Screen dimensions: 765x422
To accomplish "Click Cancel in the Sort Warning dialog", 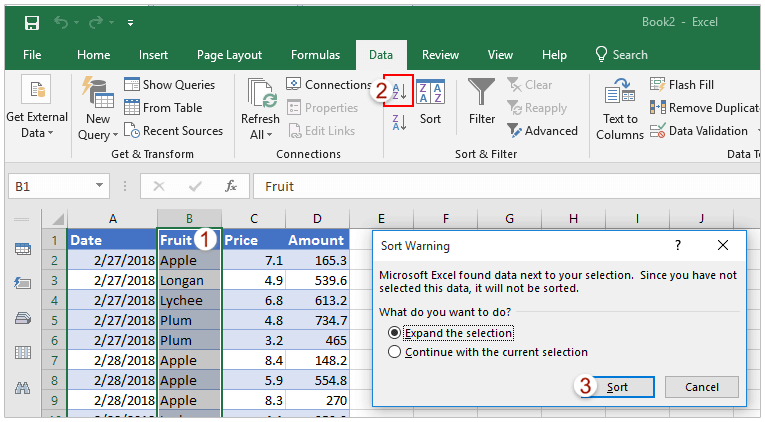I will pos(702,387).
